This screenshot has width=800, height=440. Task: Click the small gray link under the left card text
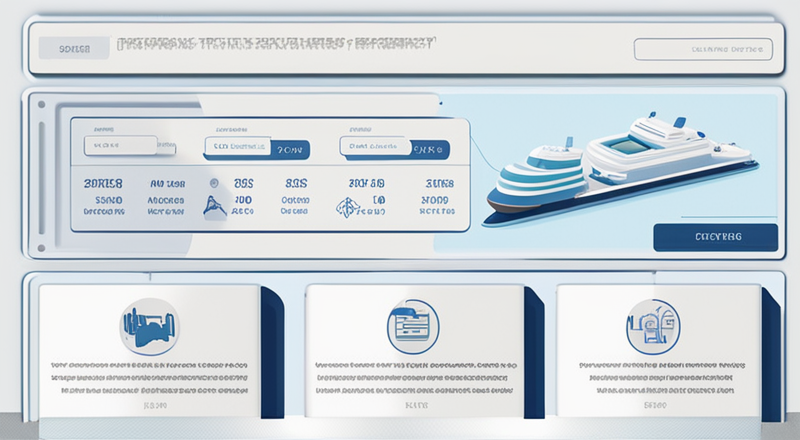155,406
